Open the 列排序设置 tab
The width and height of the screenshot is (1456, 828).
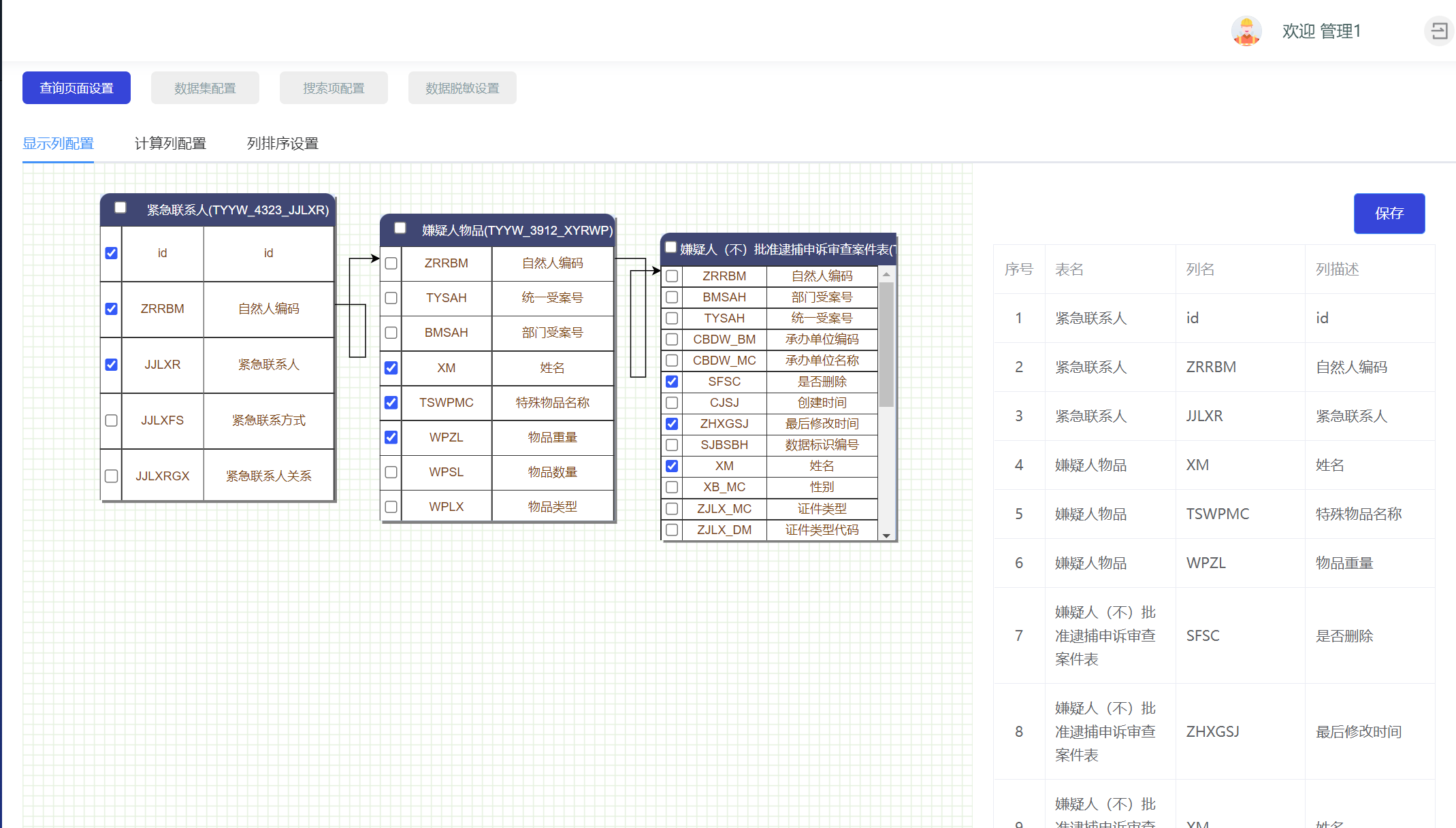[282, 144]
